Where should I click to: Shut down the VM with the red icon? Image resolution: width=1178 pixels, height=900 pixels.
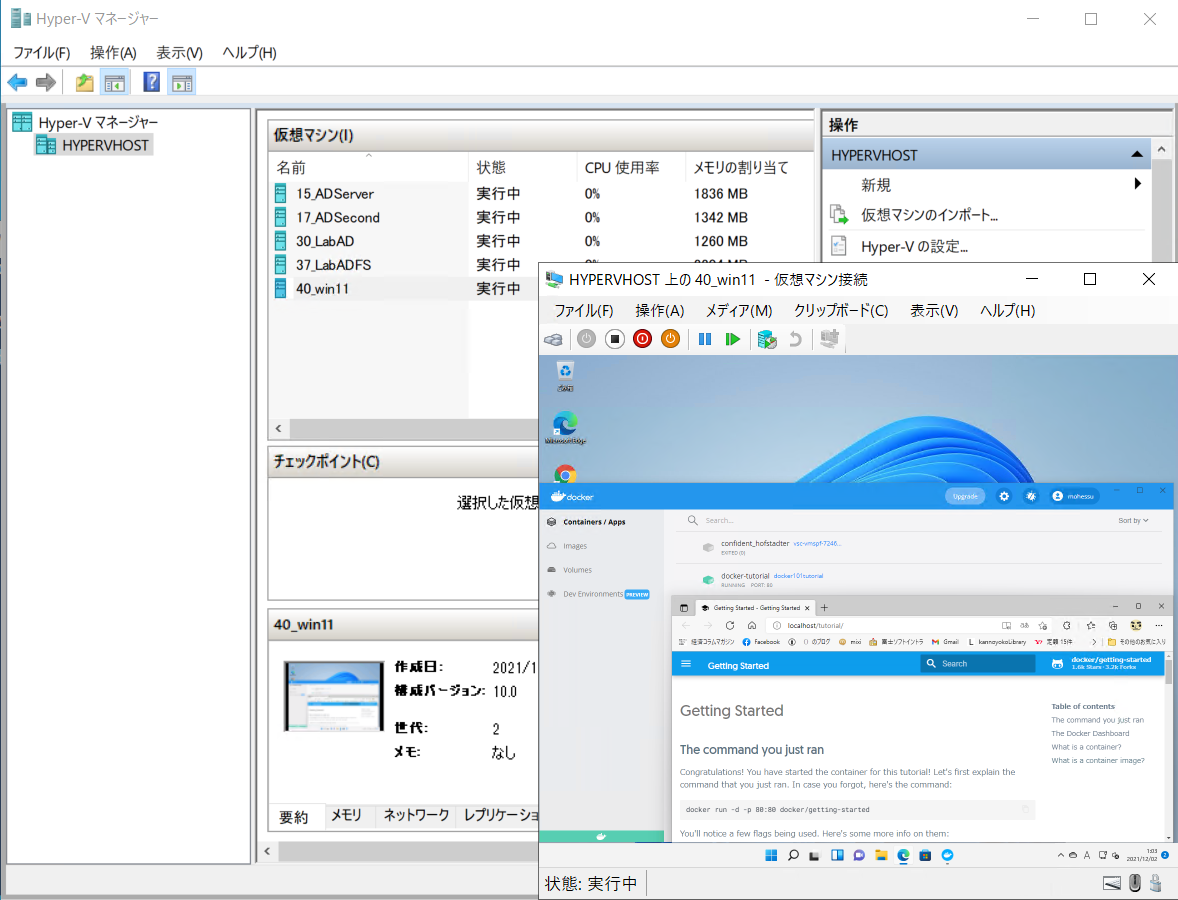(642, 339)
